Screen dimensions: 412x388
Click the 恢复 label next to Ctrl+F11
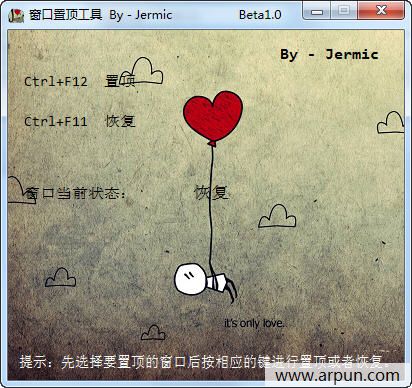(x=120, y=121)
